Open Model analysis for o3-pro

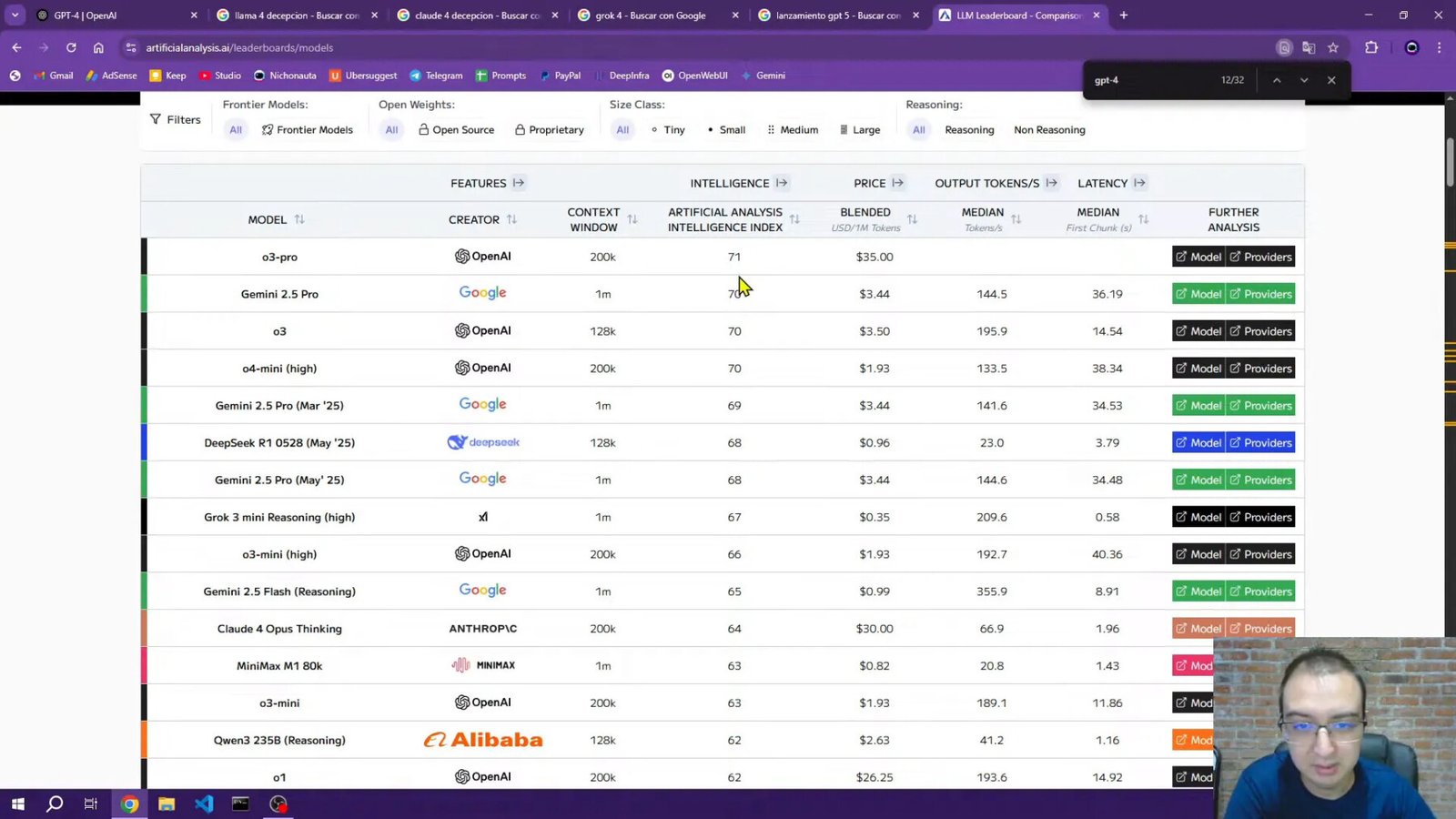click(1198, 257)
